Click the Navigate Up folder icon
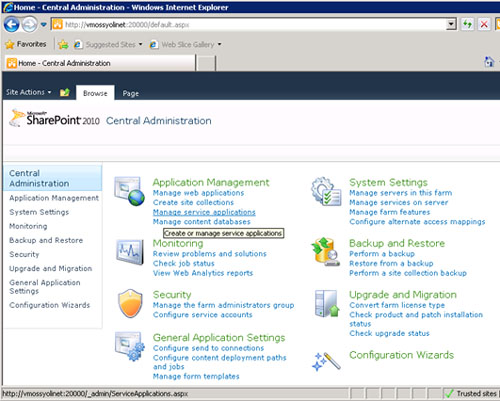500x401 pixels. coord(65,92)
